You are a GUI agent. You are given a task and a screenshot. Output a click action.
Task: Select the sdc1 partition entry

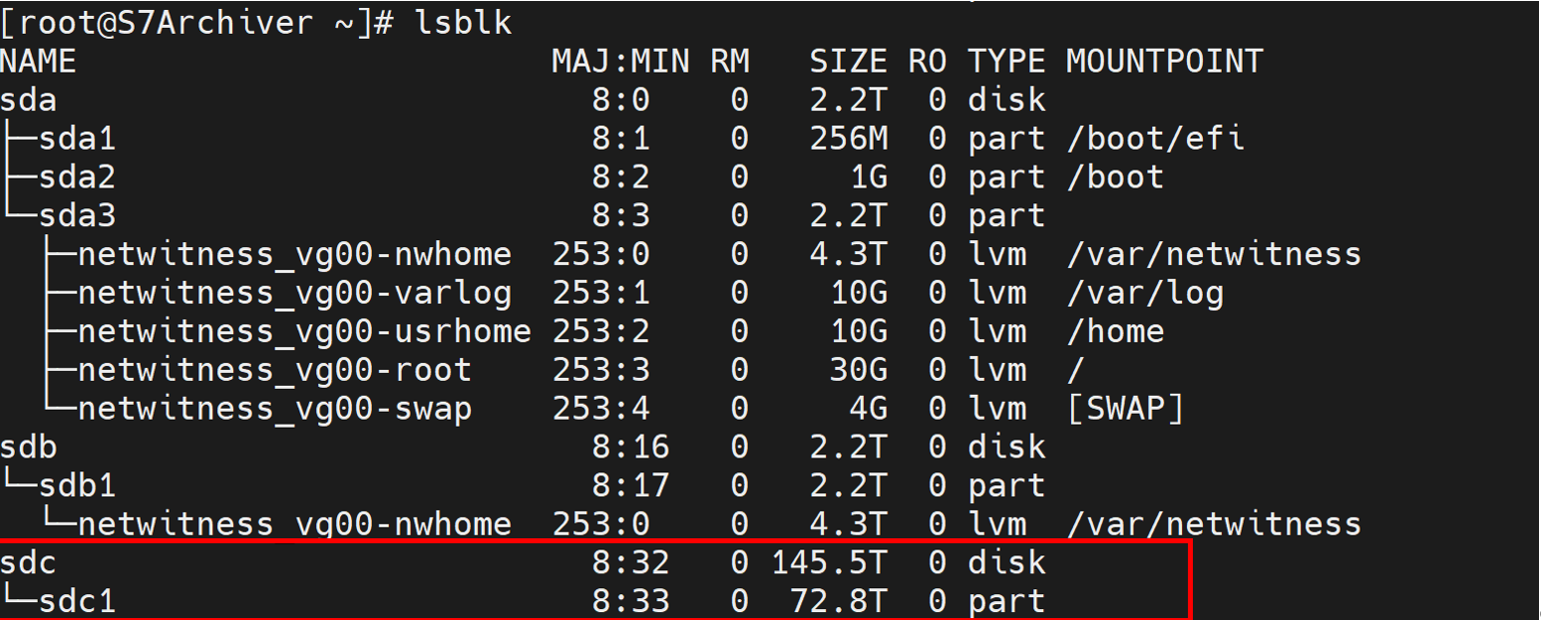click(x=77, y=601)
